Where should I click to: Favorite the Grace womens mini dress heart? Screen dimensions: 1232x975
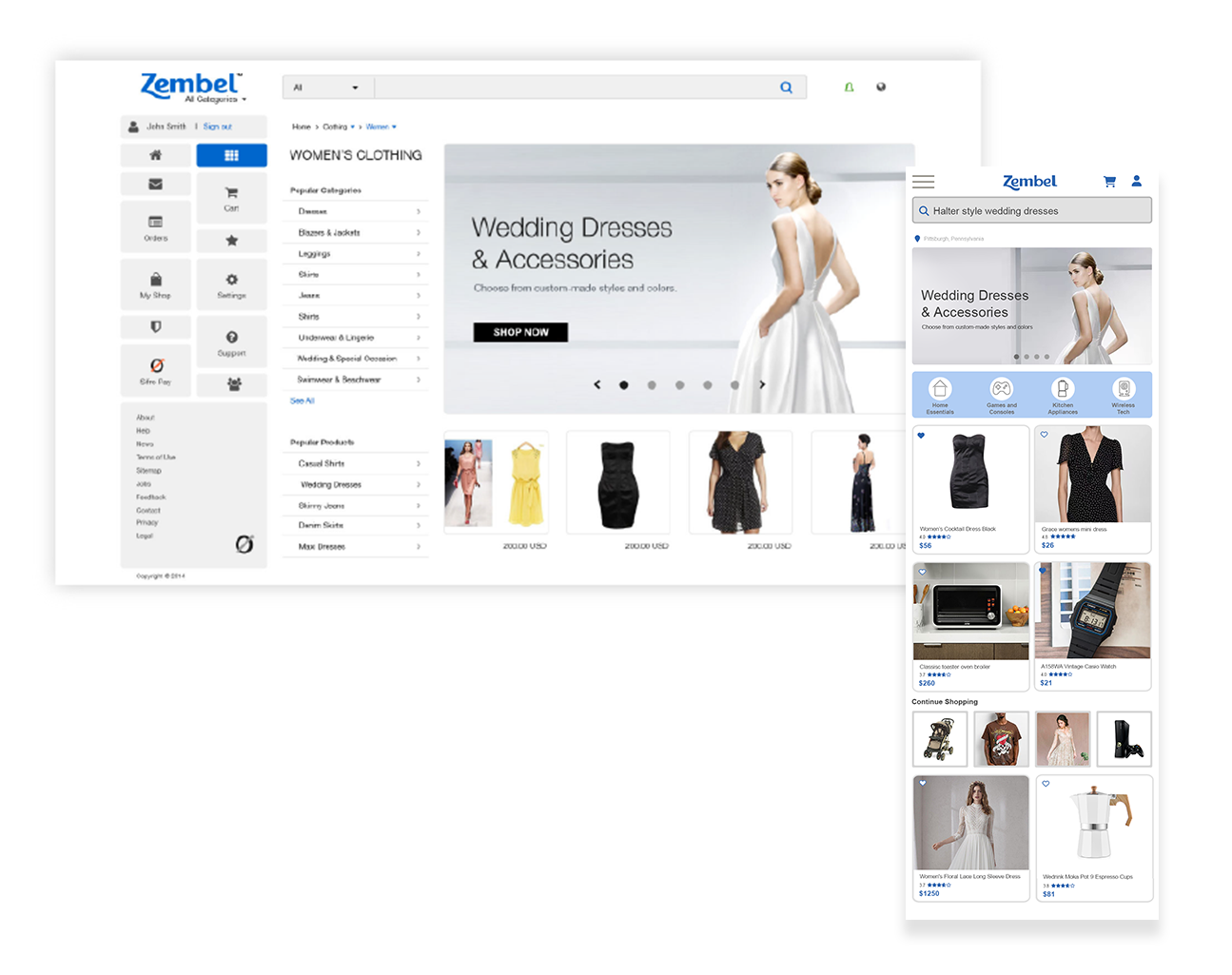click(1044, 435)
